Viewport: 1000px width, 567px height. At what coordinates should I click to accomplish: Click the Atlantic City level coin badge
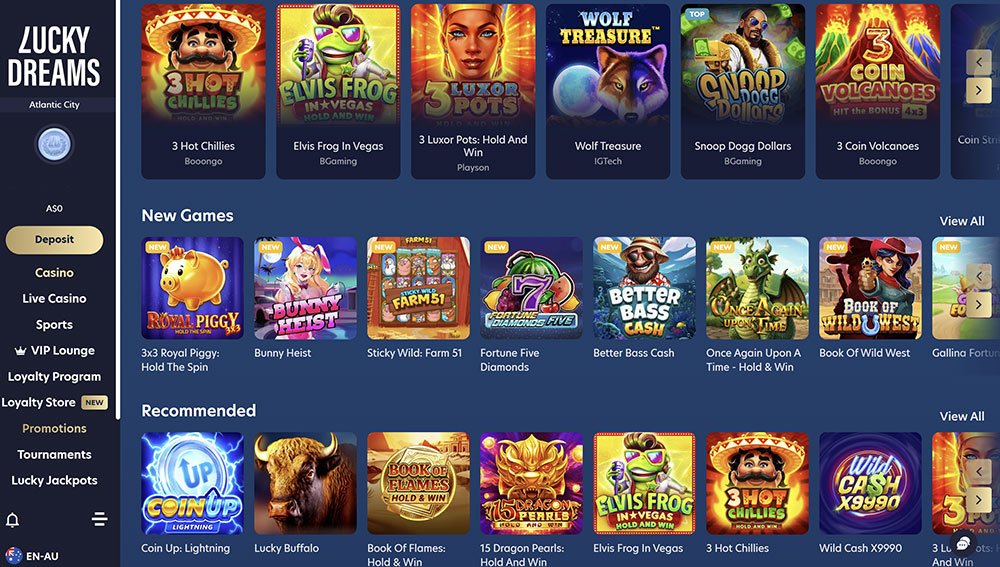pos(54,144)
